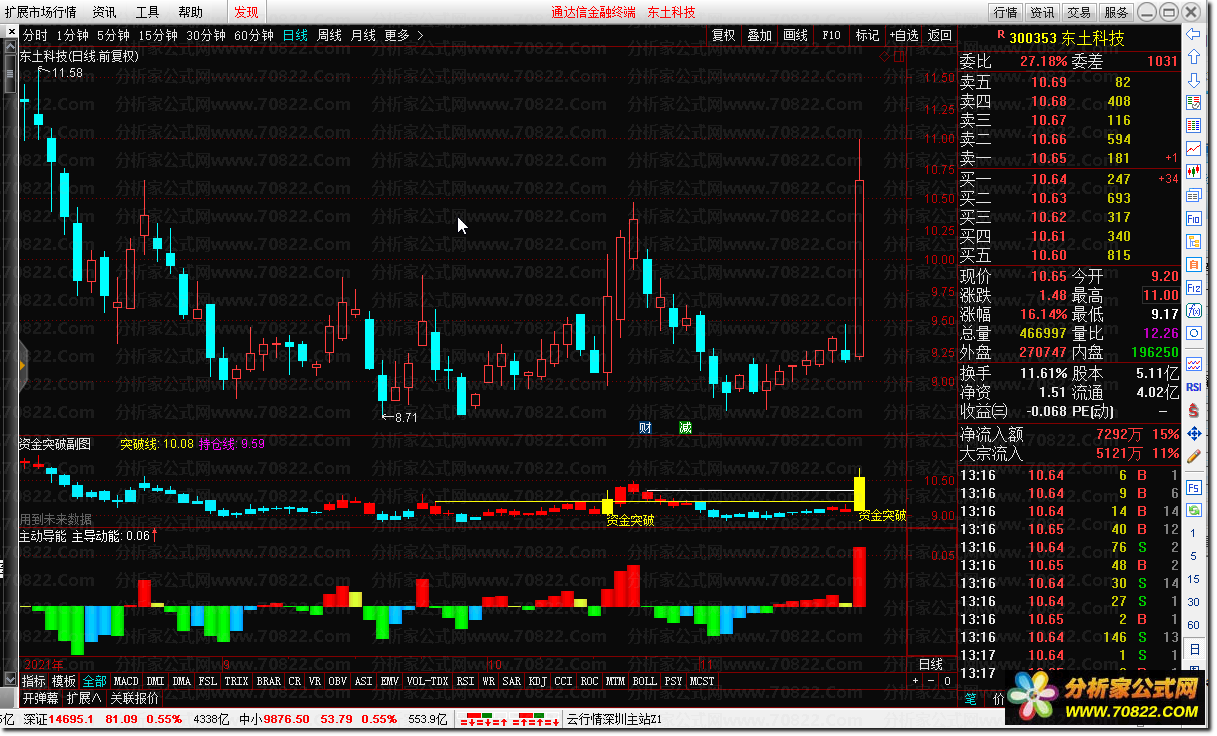Select the BOLL indicator tab
1217x736 pixels.
pos(644,681)
